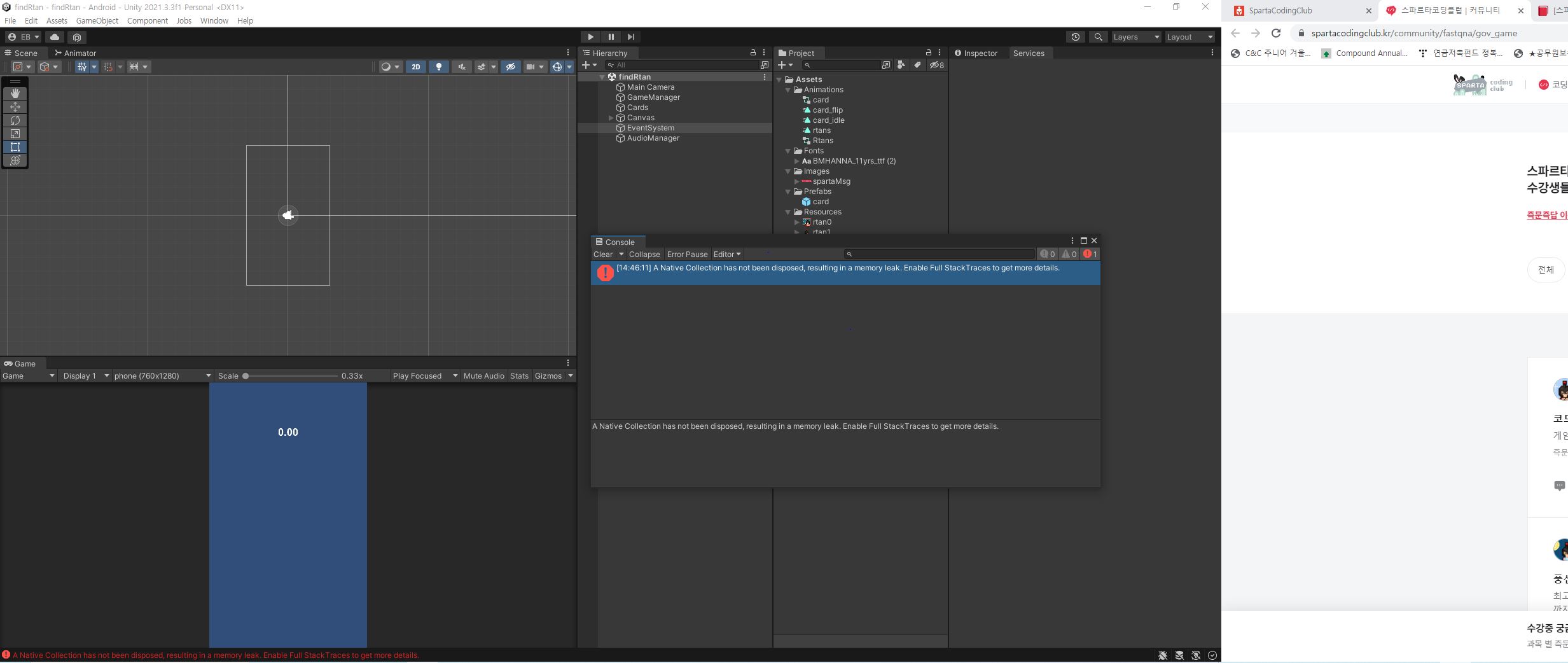The image size is (1568, 663).
Task: Open the Play Focused dropdown
Action: coord(425,376)
